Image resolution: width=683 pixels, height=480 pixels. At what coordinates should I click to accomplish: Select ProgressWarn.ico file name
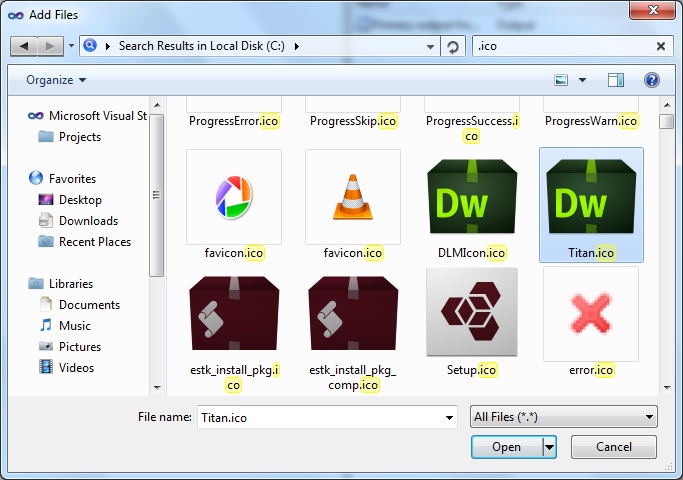pos(591,121)
